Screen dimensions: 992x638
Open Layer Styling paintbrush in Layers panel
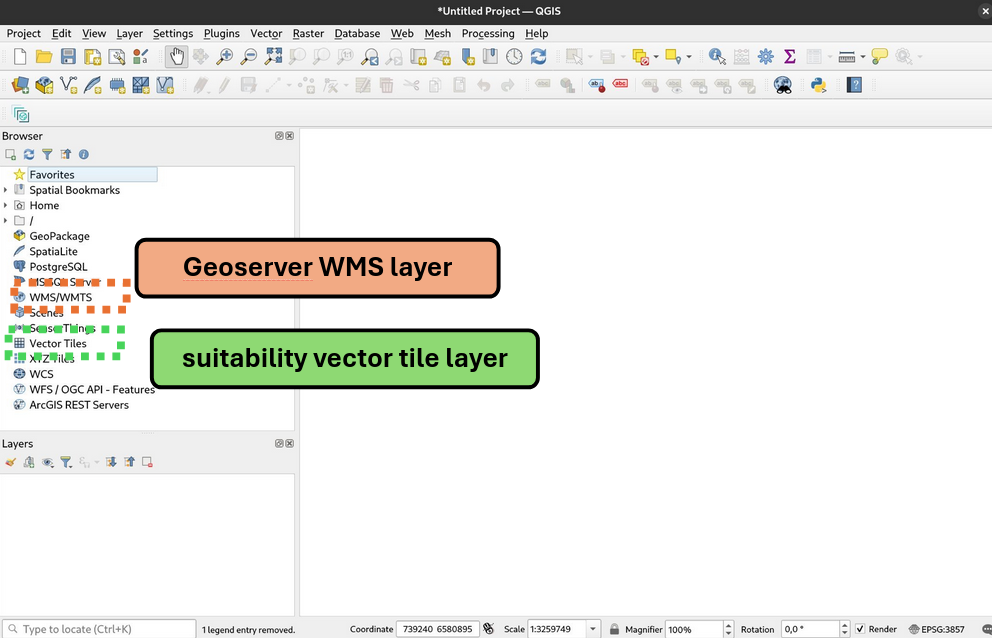click(11, 462)
